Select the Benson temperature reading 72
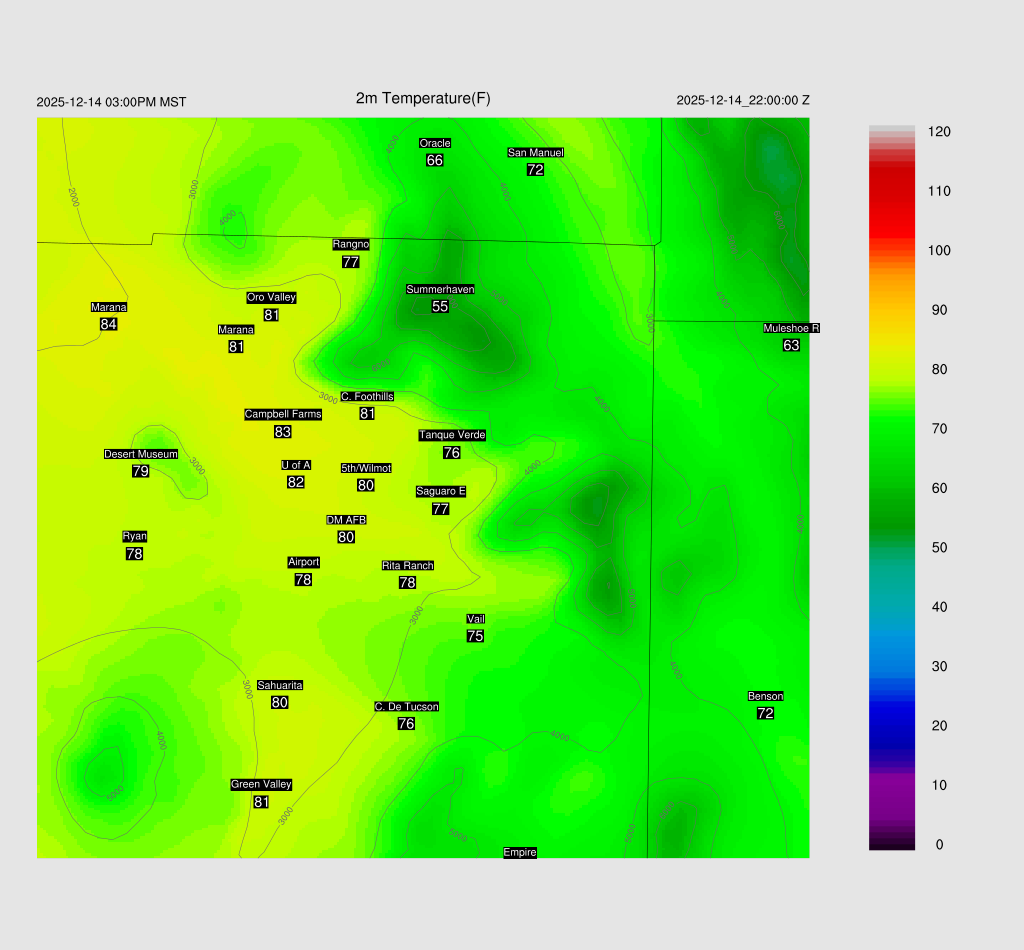1024x950 pixels. [x=765, y=713]
